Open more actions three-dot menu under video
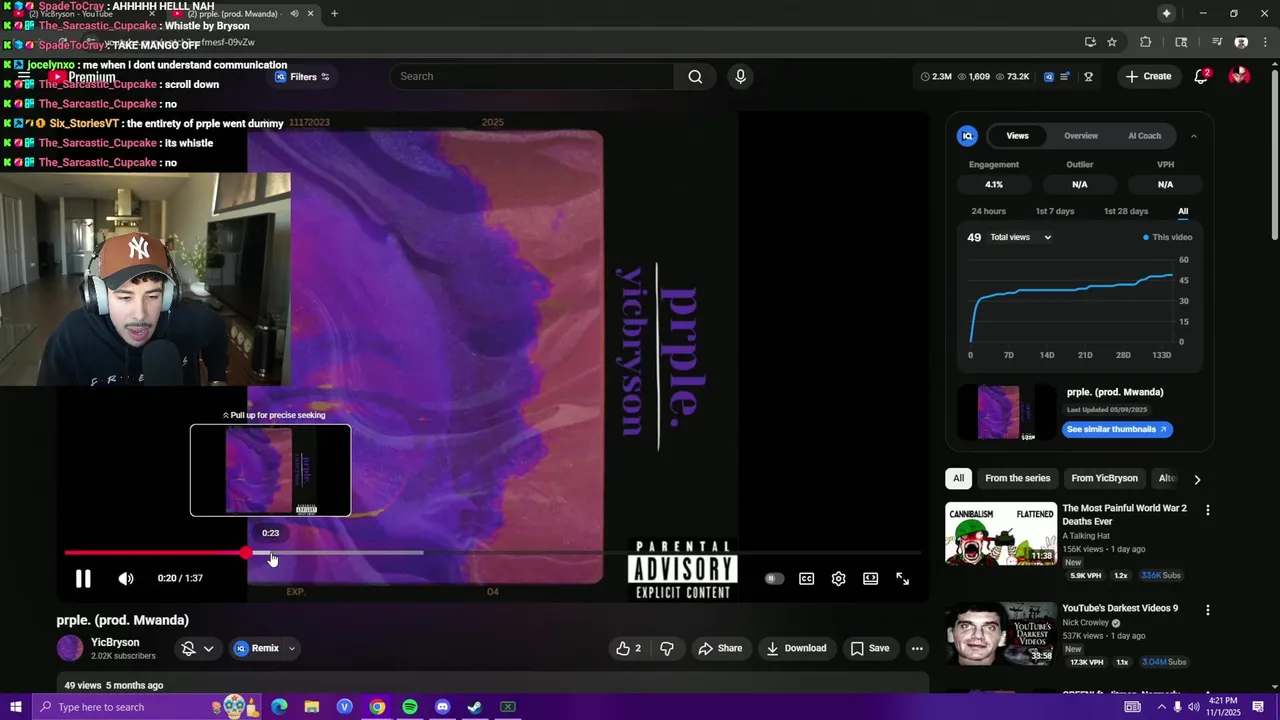Screen dimensions: 1280x720 tap(917, 648)
